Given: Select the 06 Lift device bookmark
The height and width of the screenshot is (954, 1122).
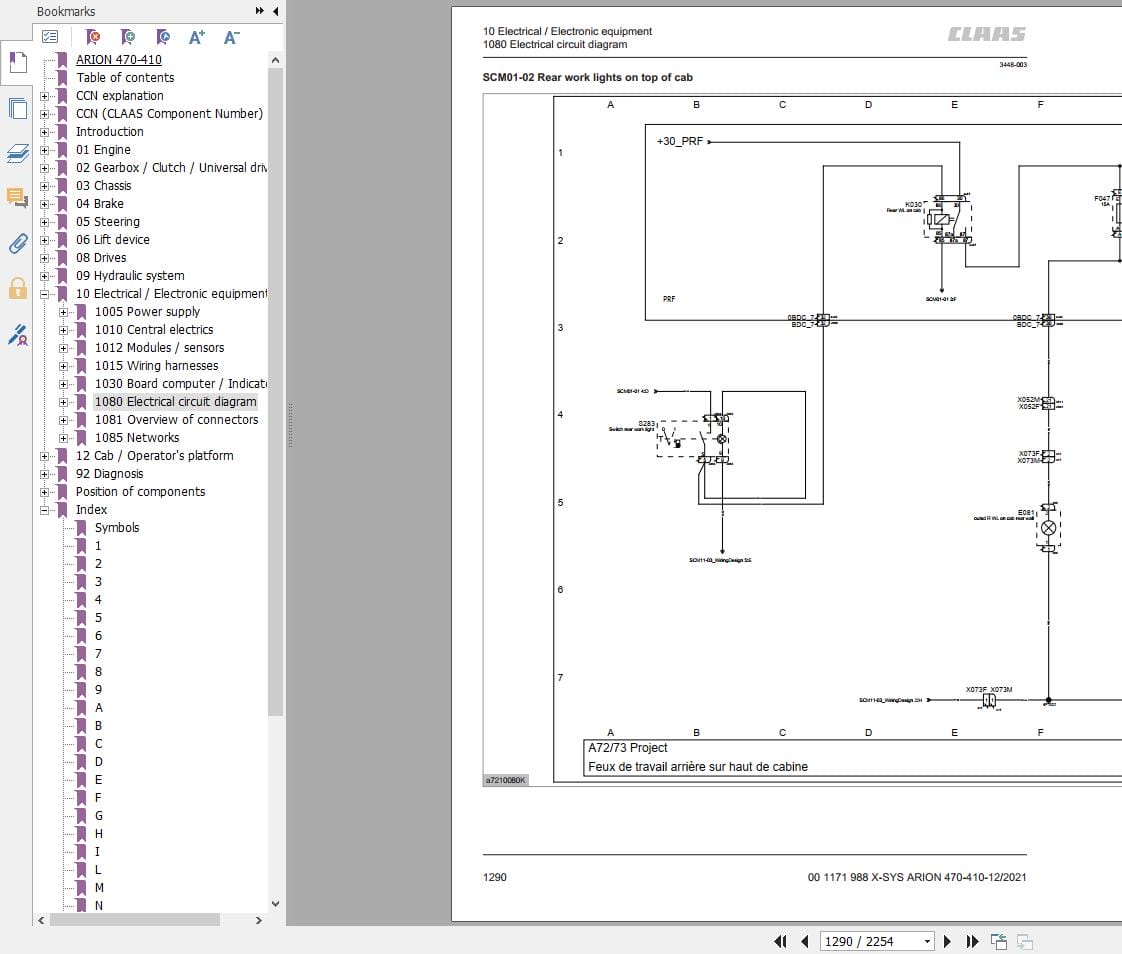Looking at the screenshot, I should [x=112, y=240].
